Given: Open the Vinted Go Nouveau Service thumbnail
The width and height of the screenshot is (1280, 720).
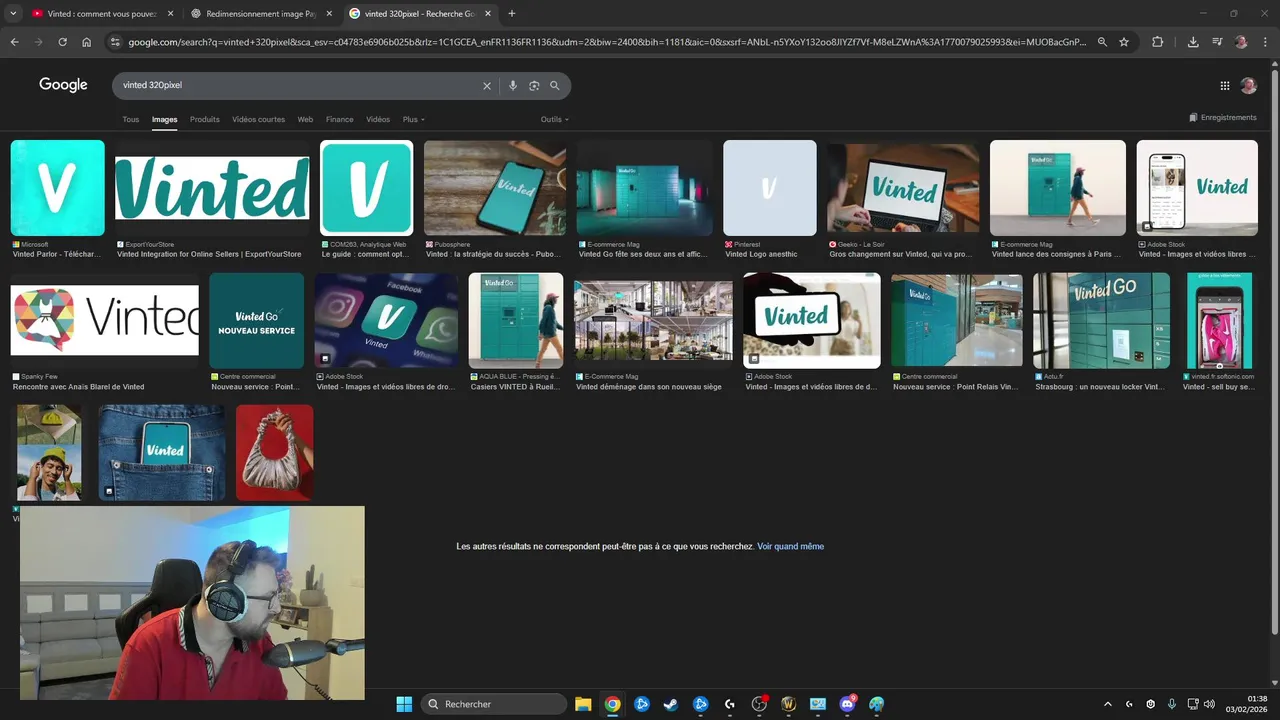Looking at the screenshot, I should pyautogui.click(x=256, y=321).
